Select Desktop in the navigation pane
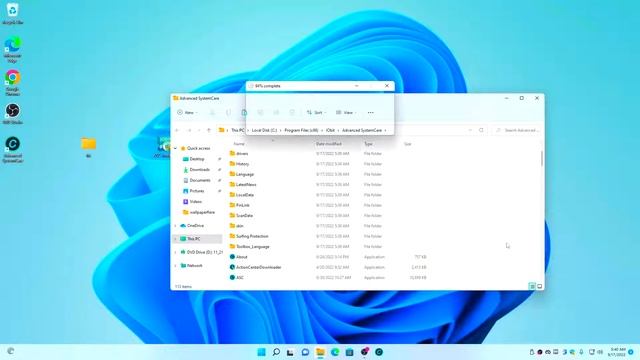 [197, 159]
